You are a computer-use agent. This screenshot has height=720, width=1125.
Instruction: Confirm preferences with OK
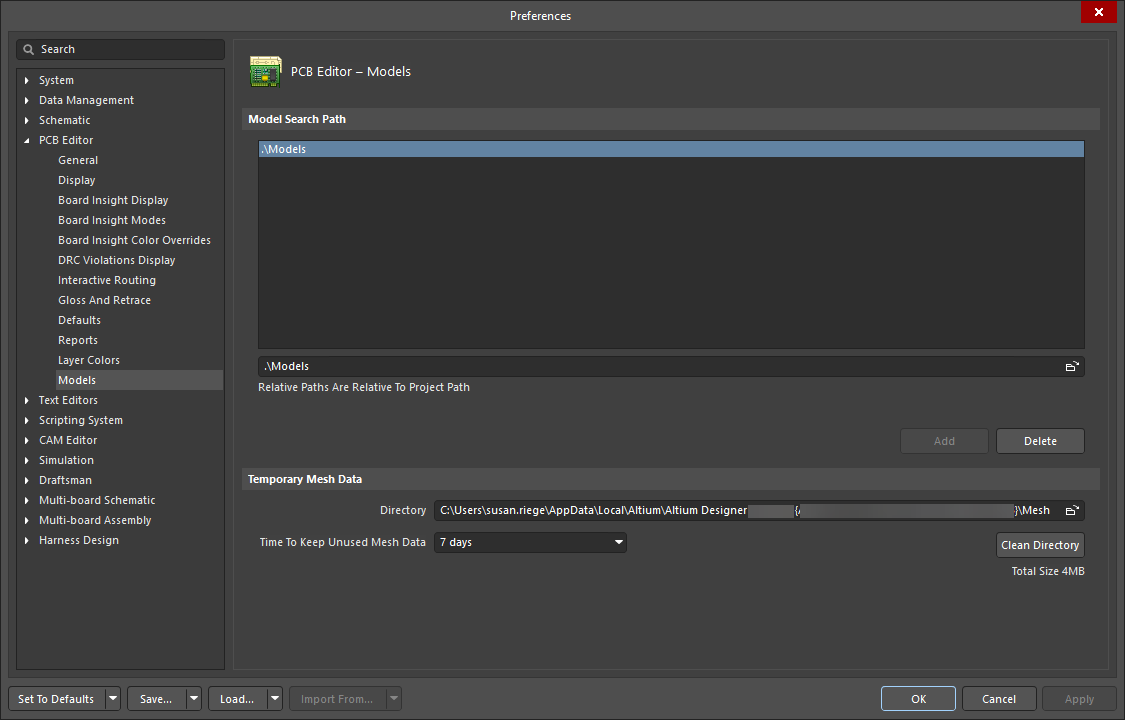click(x=918, y=698)
